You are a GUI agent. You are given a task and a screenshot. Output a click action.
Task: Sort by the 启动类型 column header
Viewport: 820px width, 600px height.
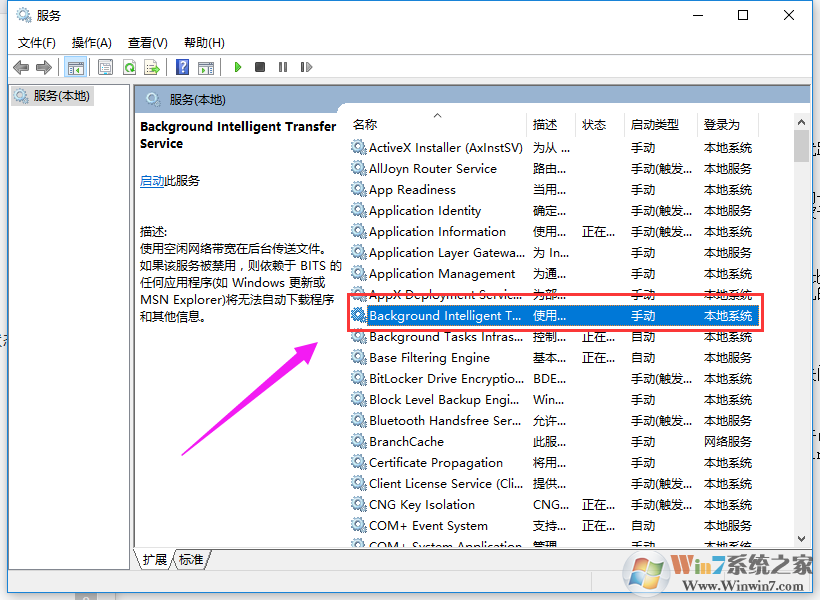coord(661,124)
